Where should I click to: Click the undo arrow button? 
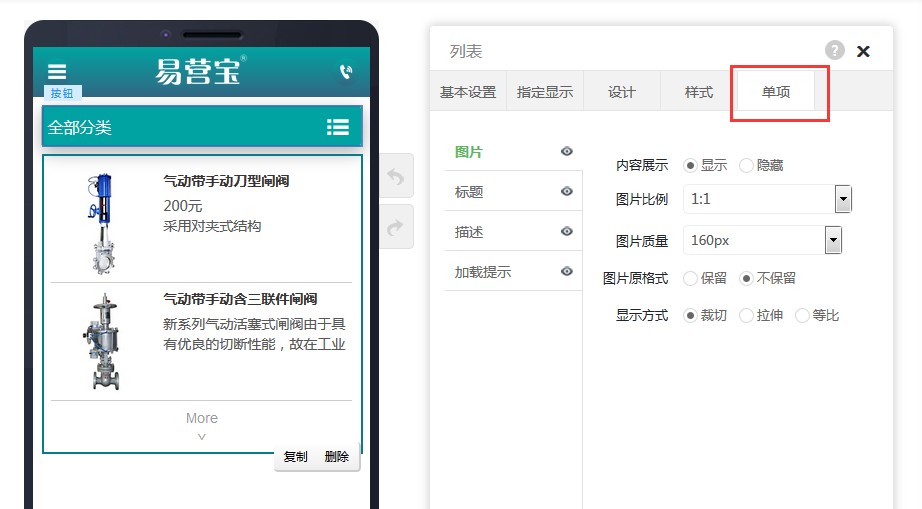click(396, 177)
